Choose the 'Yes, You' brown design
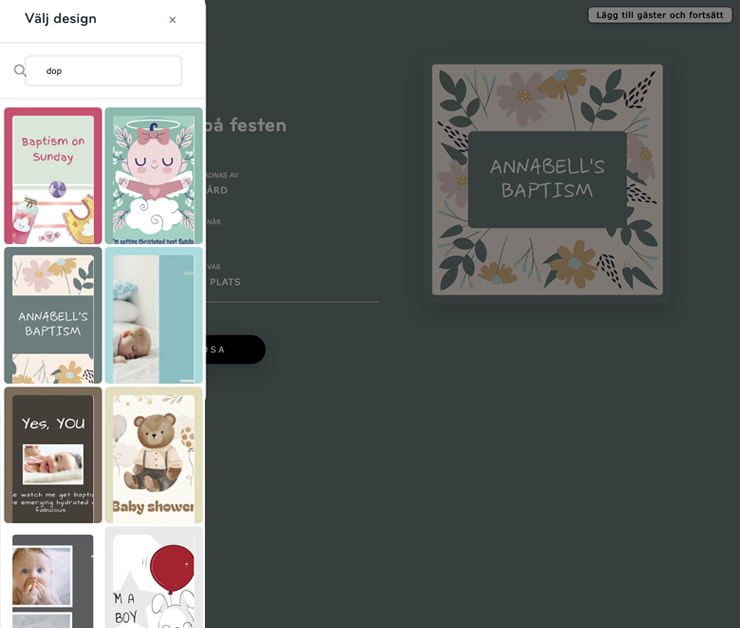740x628 pixels. pyautogui.click(x=53, y=455)
